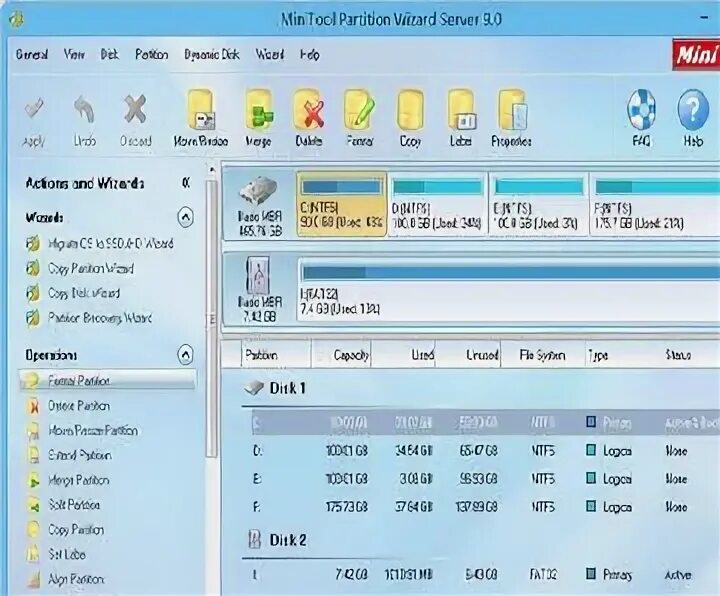Launch the Copy Disk Wizard
This screenshot has height=596, width=720.
[84, 293]
